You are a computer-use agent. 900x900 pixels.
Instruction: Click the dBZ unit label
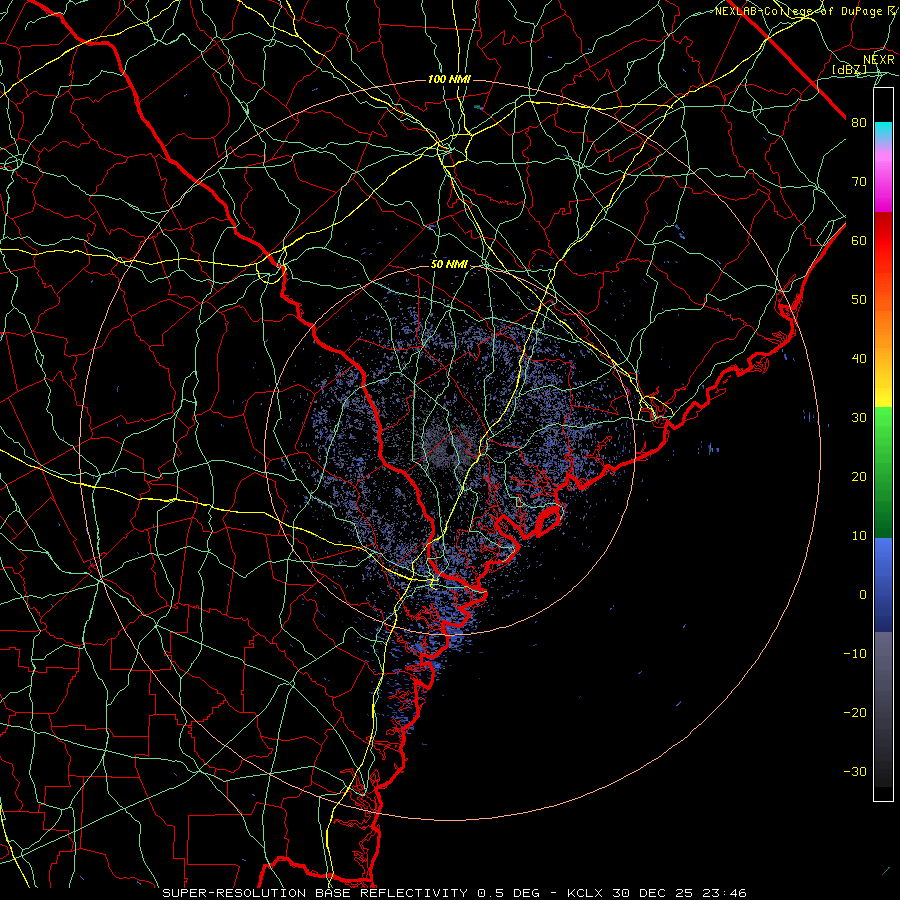(849, 70)
